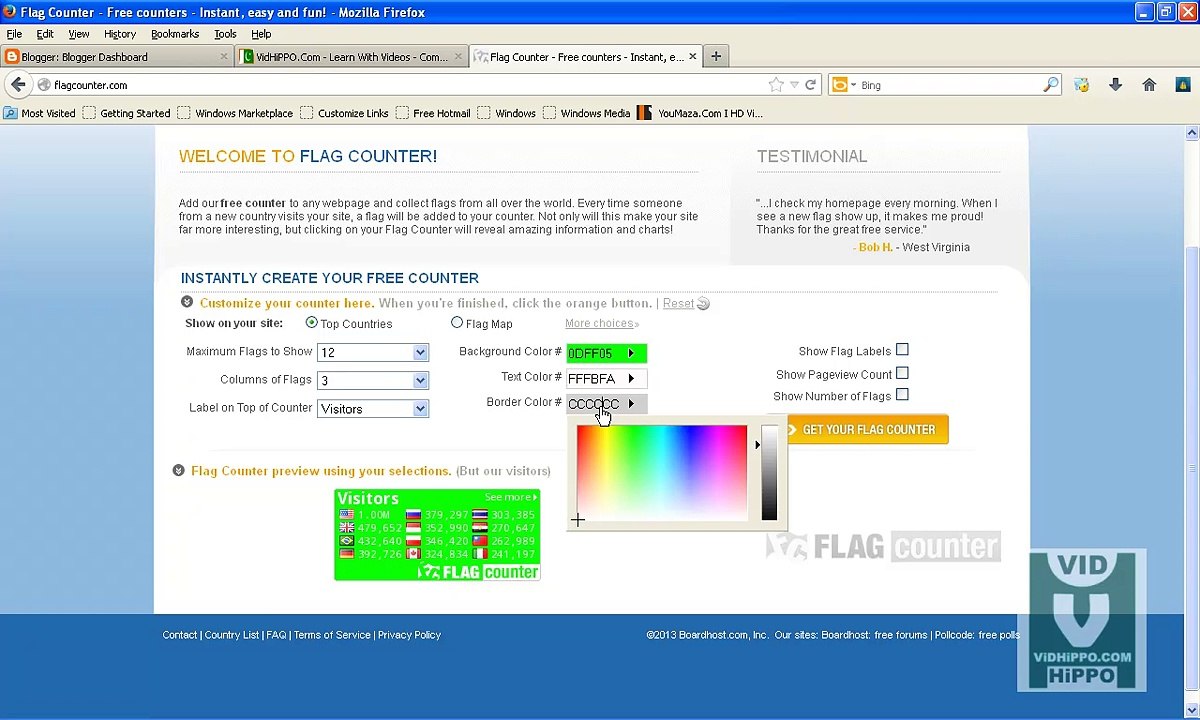The width and height of the screenshot is (1200, 720).
Task: Open the History menu
Action: 120,34
